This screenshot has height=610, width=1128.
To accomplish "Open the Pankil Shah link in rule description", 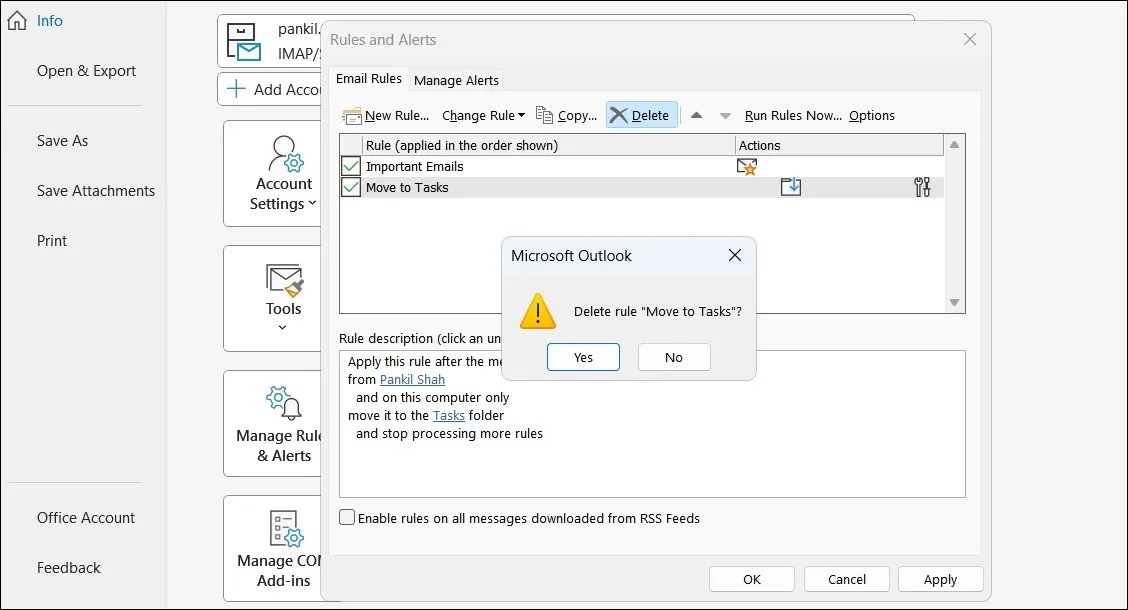I will pos(412,379).
